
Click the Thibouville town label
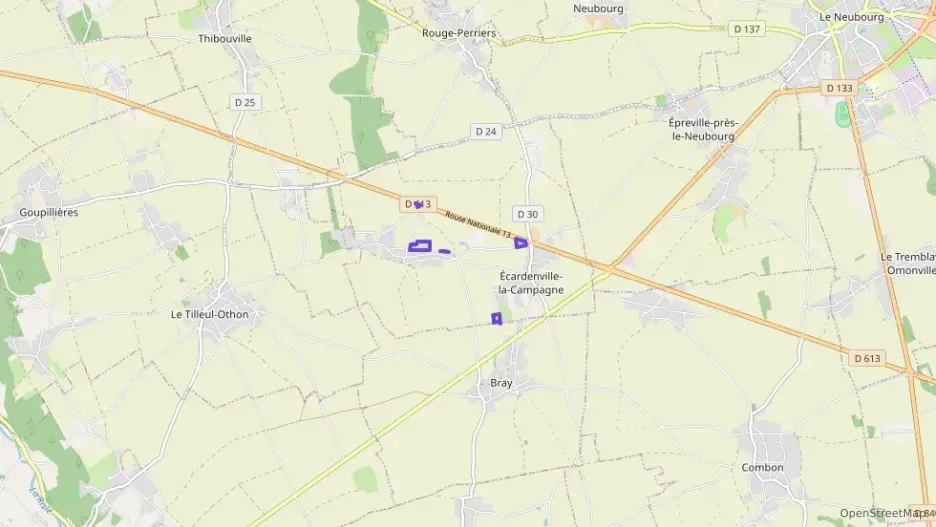[x=225, y=39]
